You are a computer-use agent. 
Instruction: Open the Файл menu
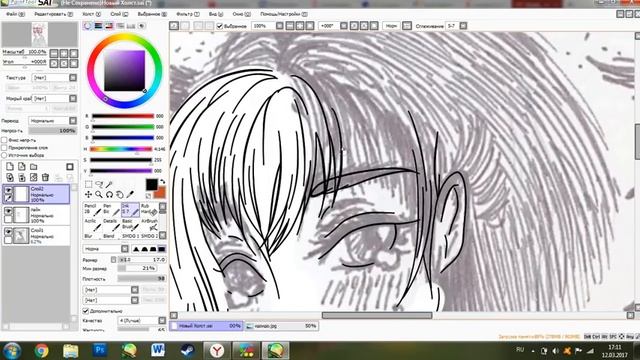(15, 14)
